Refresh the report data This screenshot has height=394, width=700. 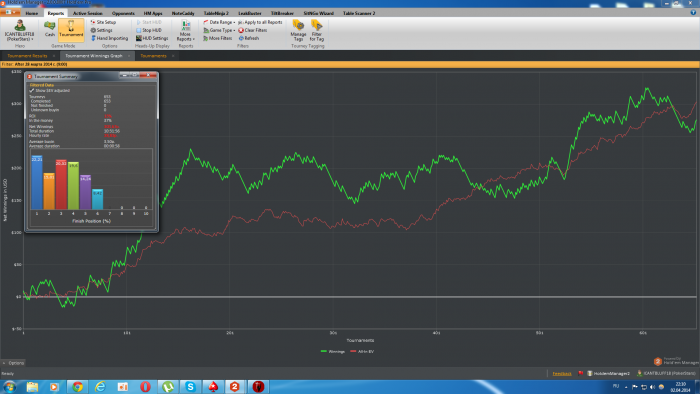[x=249, y=38]
